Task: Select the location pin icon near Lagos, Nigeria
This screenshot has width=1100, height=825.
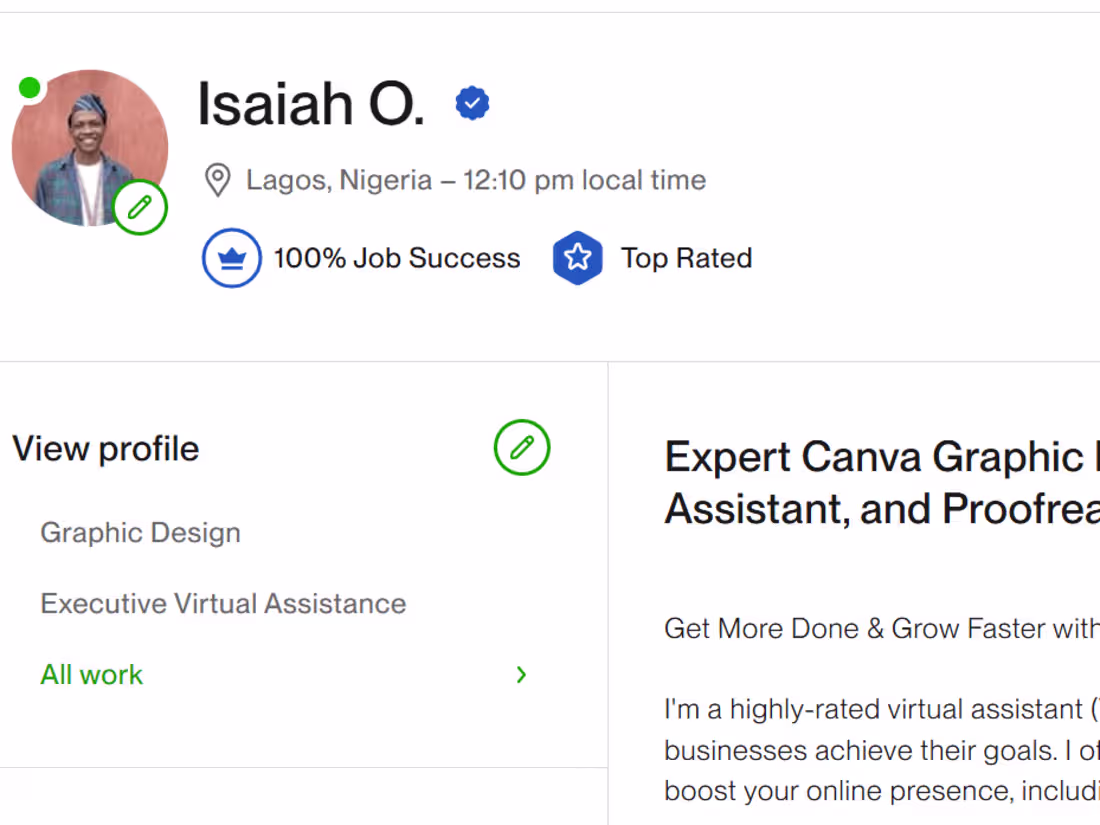Action: pos(217,180)
